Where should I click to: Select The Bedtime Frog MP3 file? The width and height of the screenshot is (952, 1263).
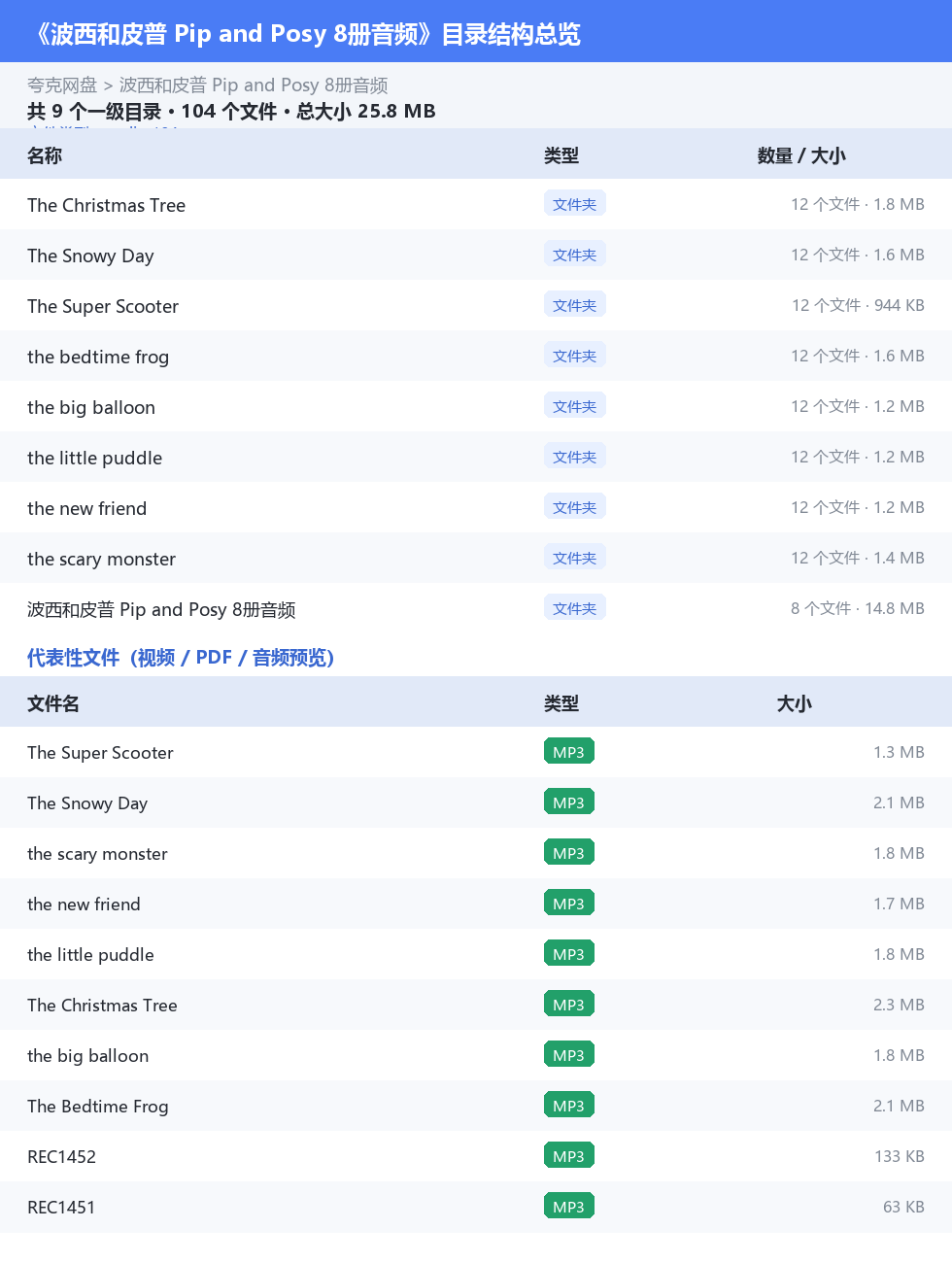pyautogui.click(x=476, y=1106)
